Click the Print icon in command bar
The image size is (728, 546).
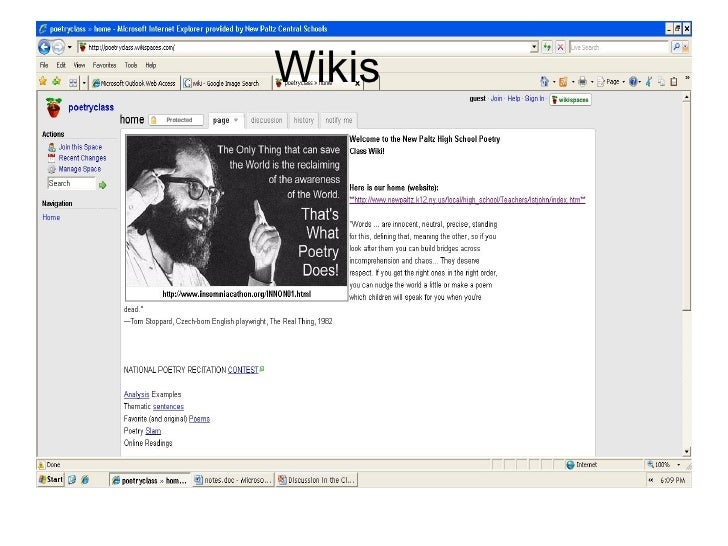[x=582, y=82]
